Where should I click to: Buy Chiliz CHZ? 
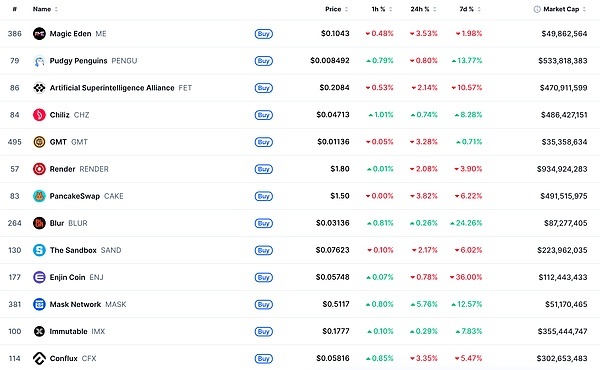pos(264,115)
